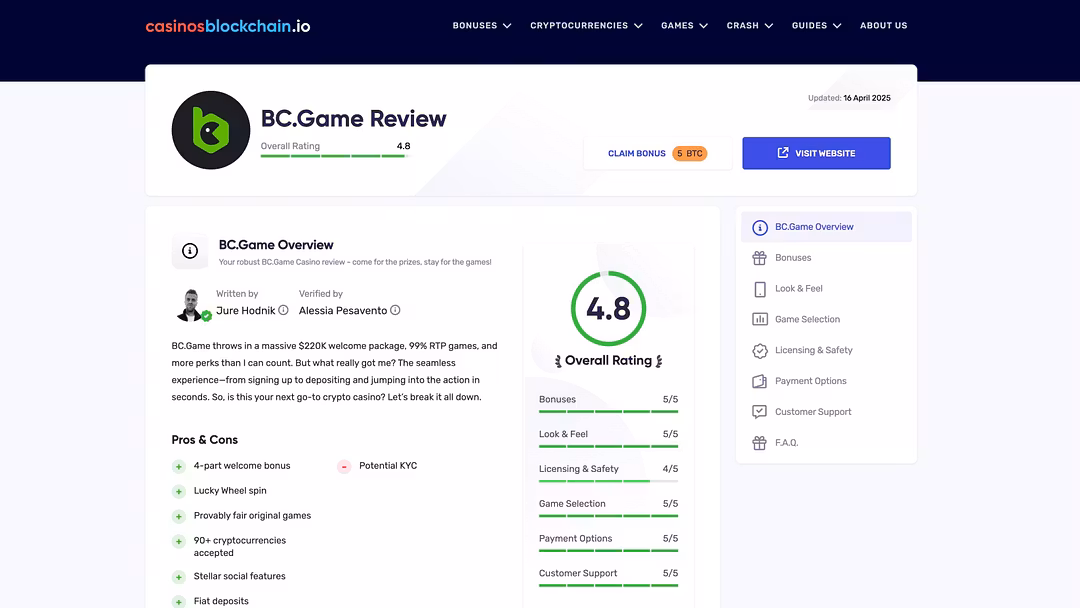Open Jure Hodnik's author link
1080x608 pixels.
246,311
